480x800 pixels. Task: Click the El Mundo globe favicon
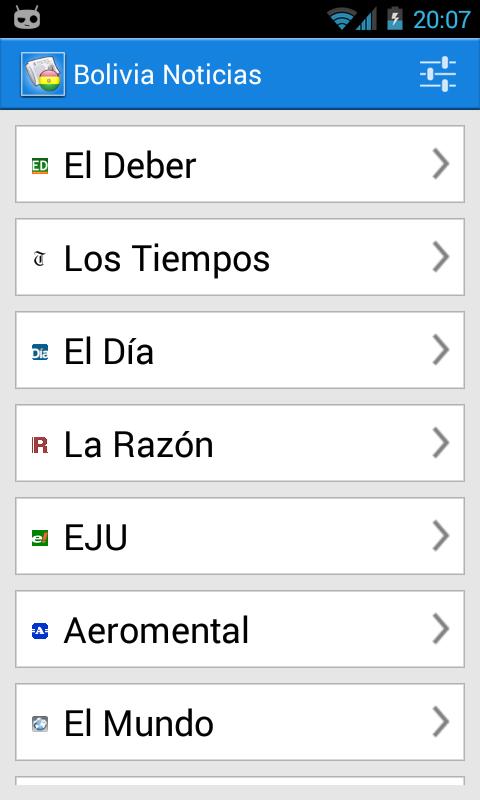point(40,723)
